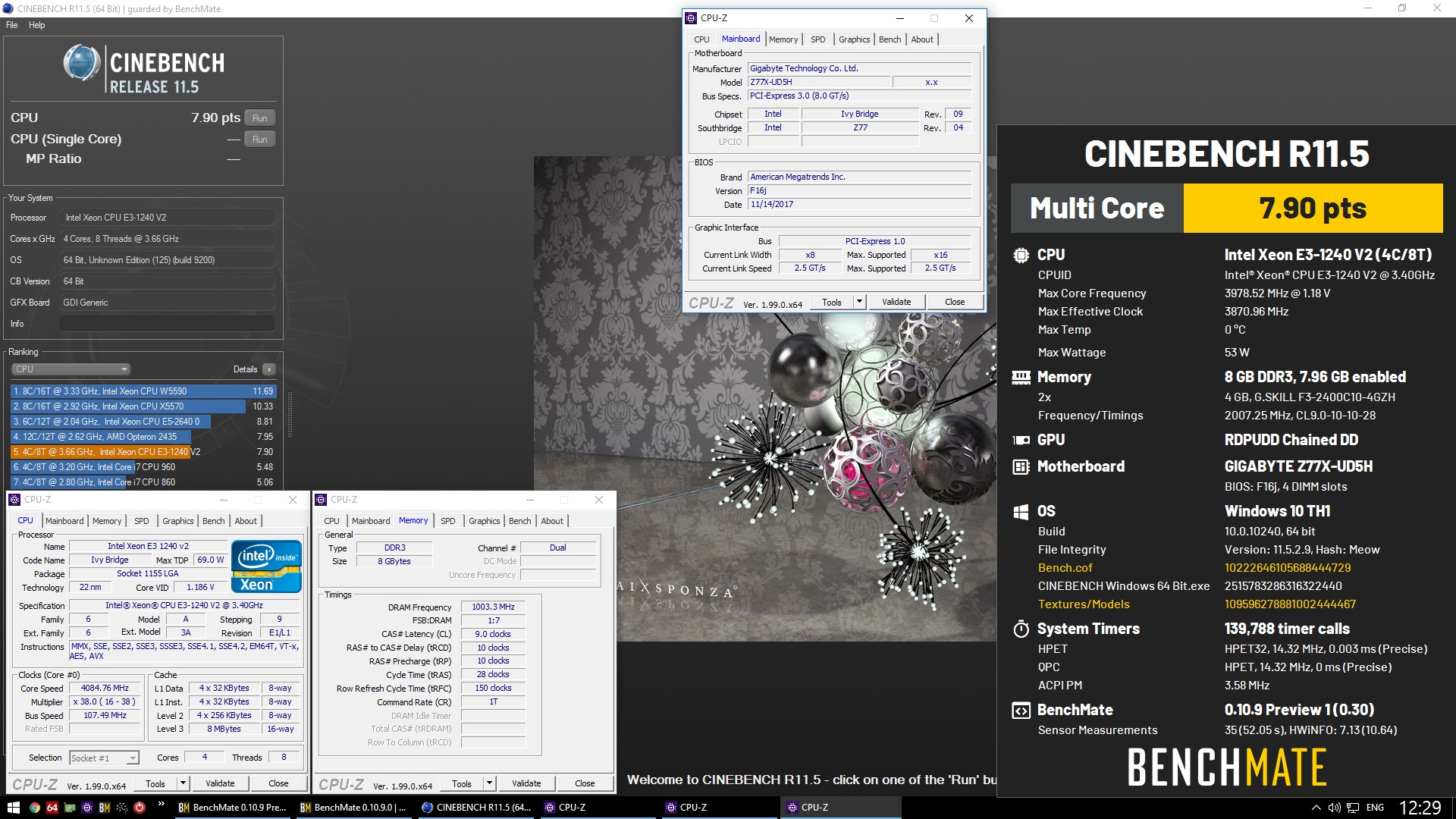1456x819 pixels.
Task: Show hidden system tray icons
Action: point(1316,808)
